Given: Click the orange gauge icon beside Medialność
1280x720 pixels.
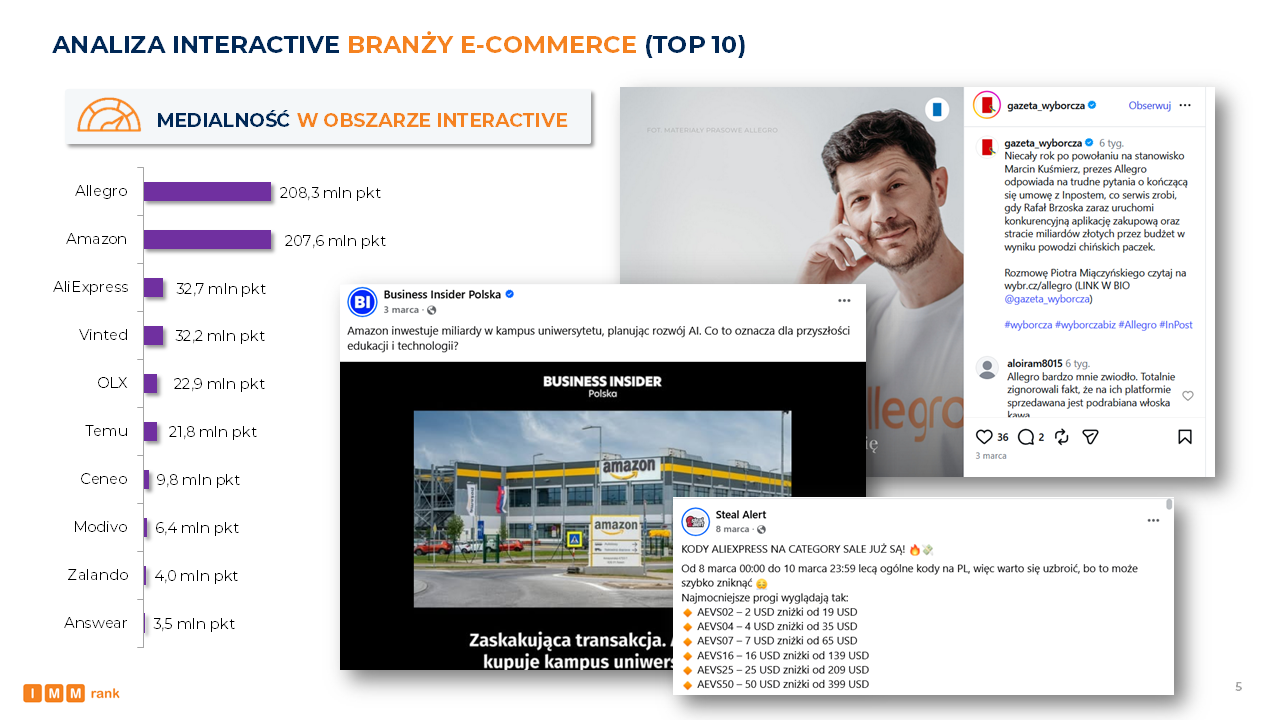Looking at the screenshot, I should 110,116.
